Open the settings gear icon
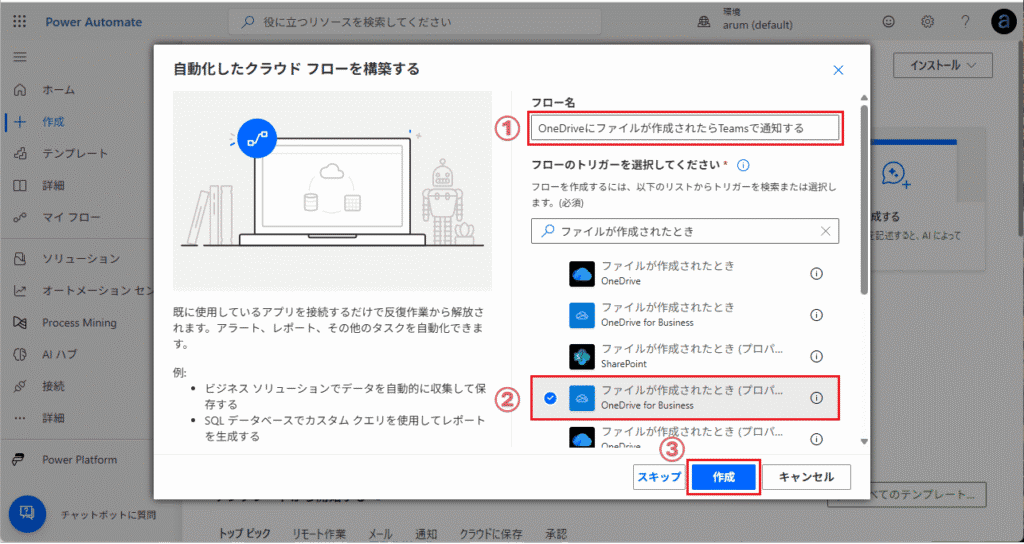1024x544 pixels. tap(927, 22)
